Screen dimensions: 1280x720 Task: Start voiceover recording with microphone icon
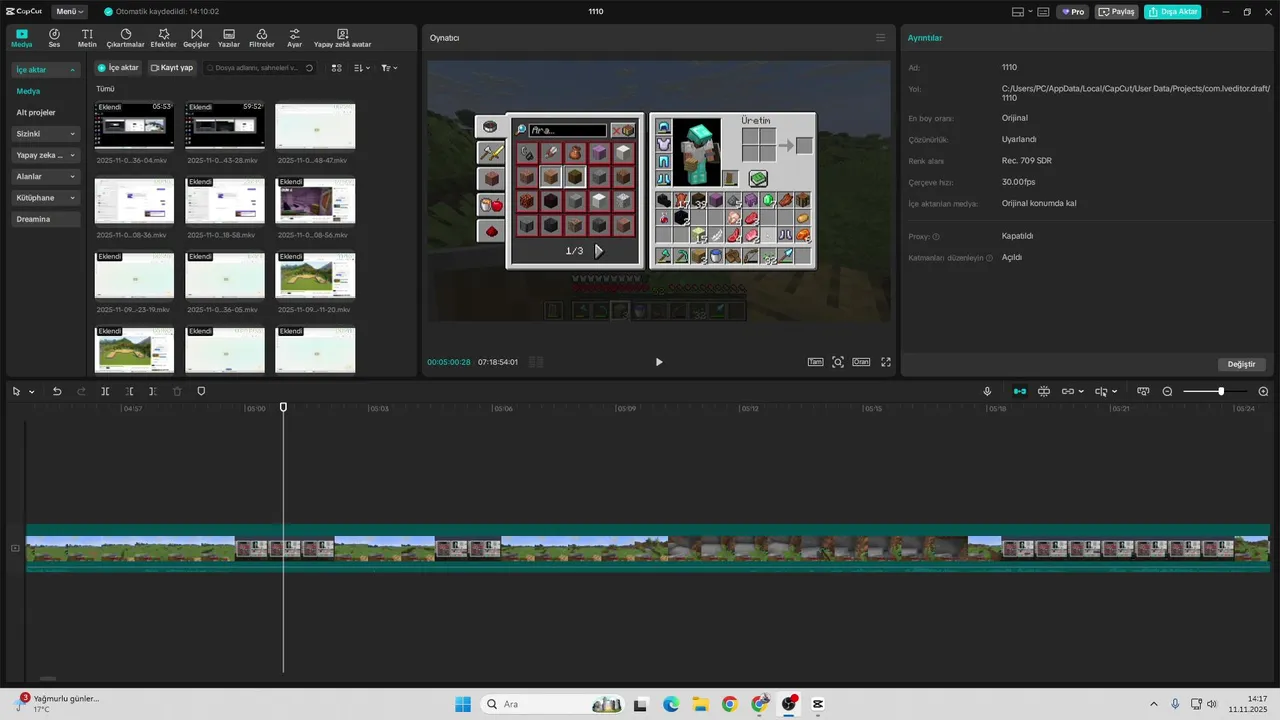click(x=987, y=391)
